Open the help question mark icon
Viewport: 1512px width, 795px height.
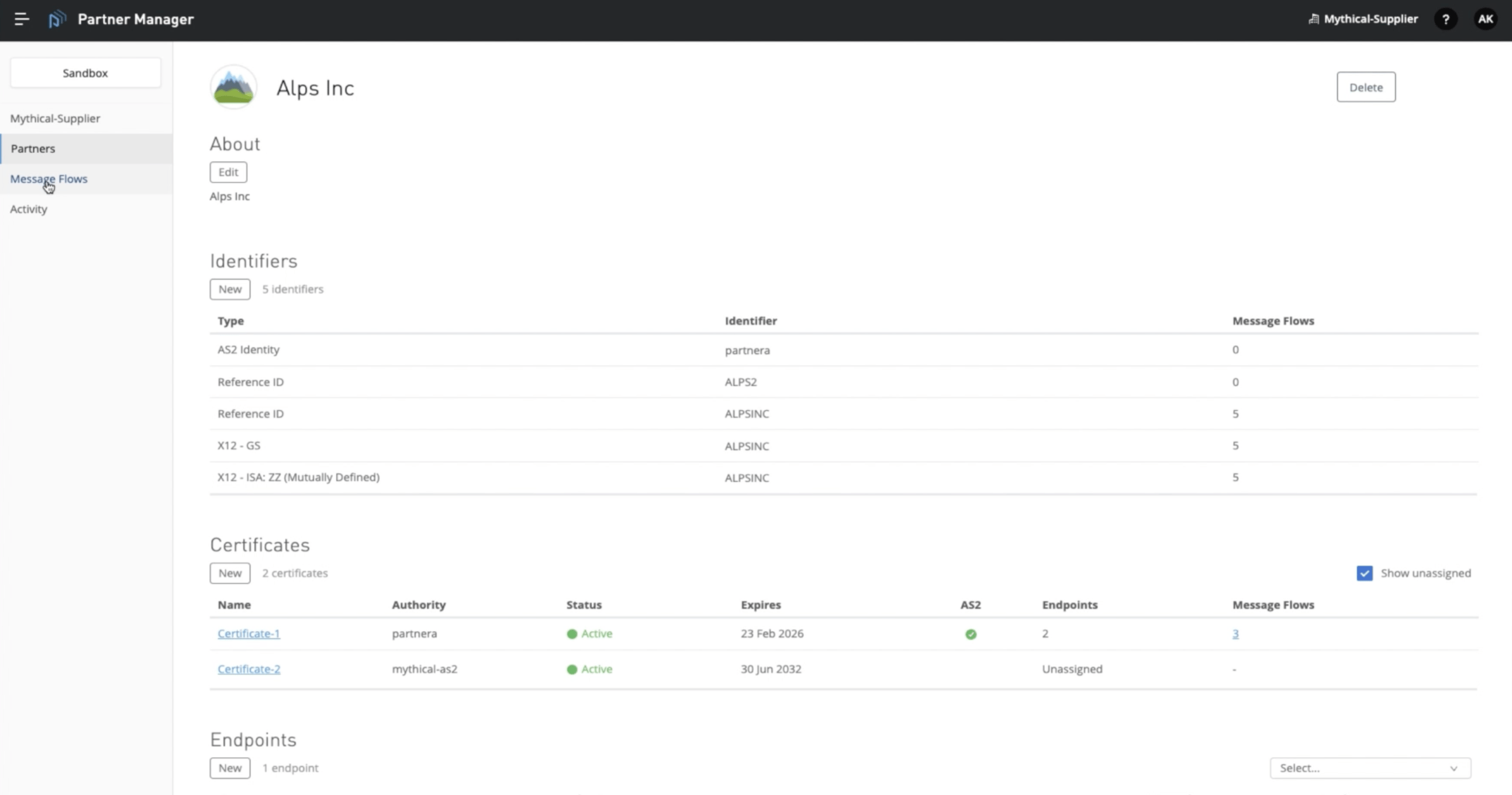[1445, 20]
